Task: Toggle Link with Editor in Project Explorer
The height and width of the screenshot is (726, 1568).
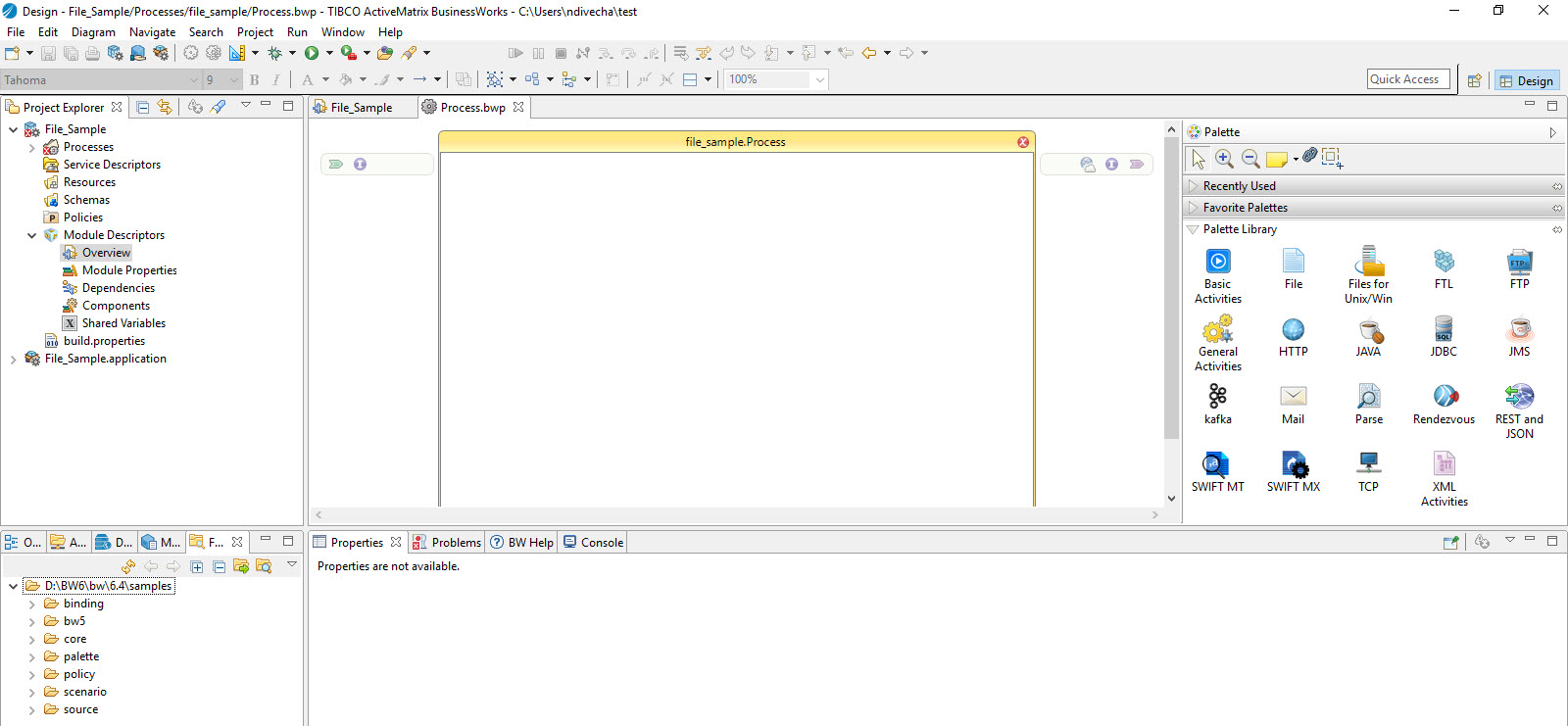Action: (165, 107)
